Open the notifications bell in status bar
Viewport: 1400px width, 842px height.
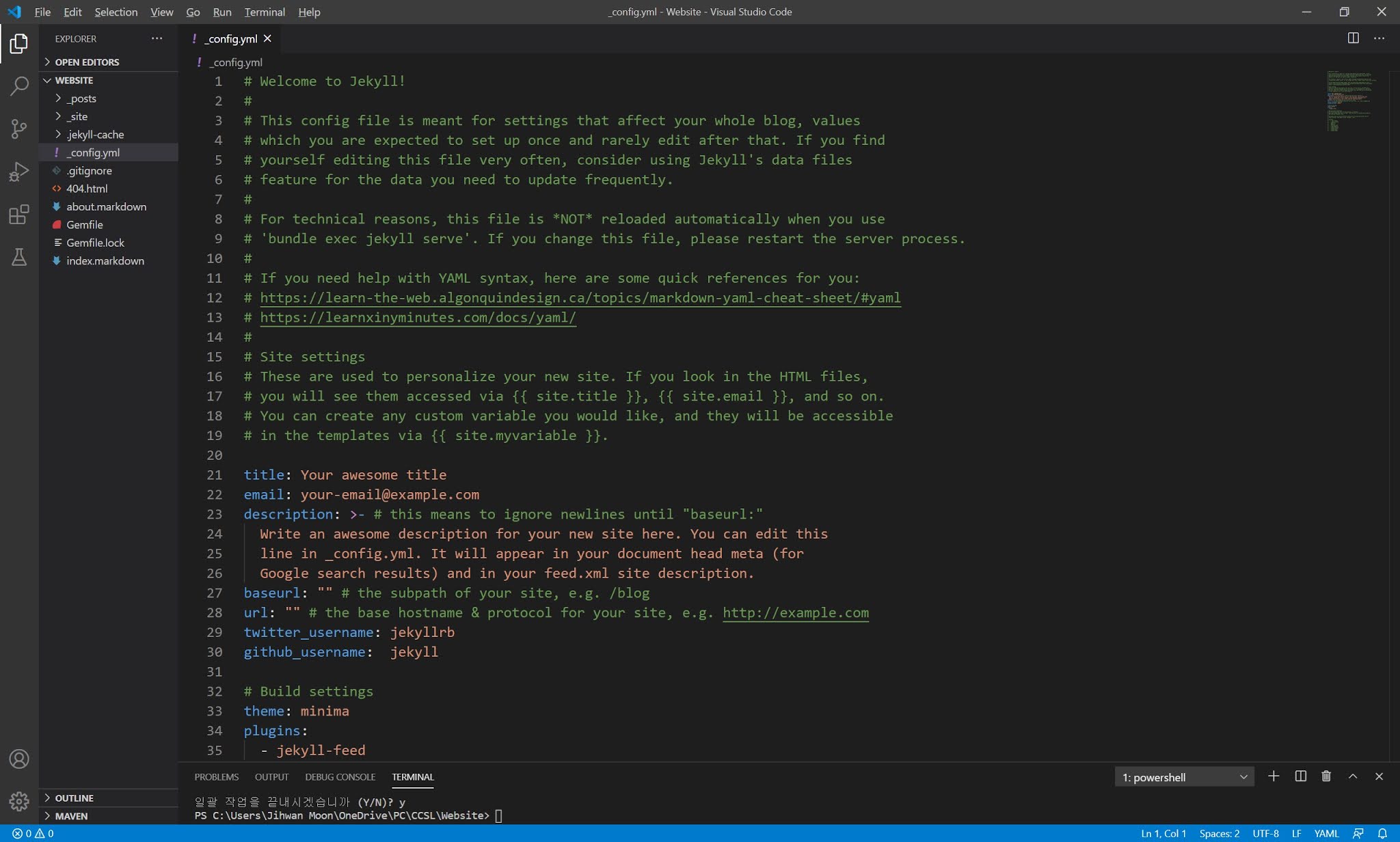(x=1382, y=833)
